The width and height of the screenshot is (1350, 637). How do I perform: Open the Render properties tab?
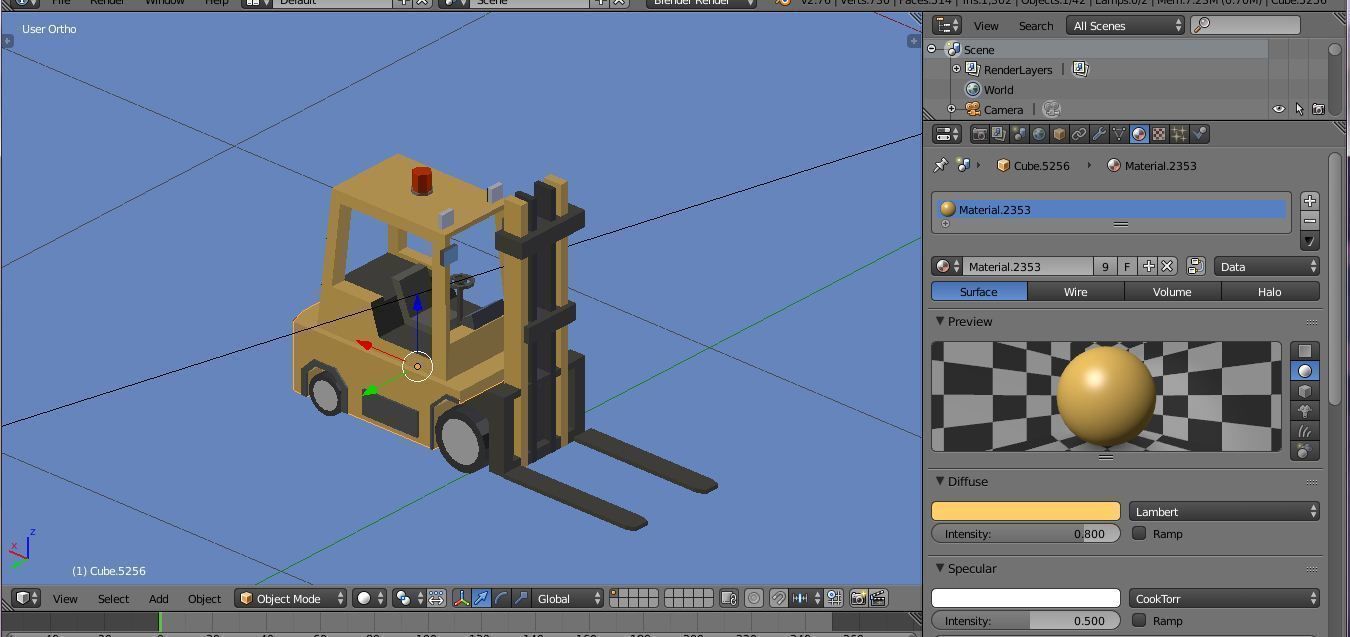980,134
